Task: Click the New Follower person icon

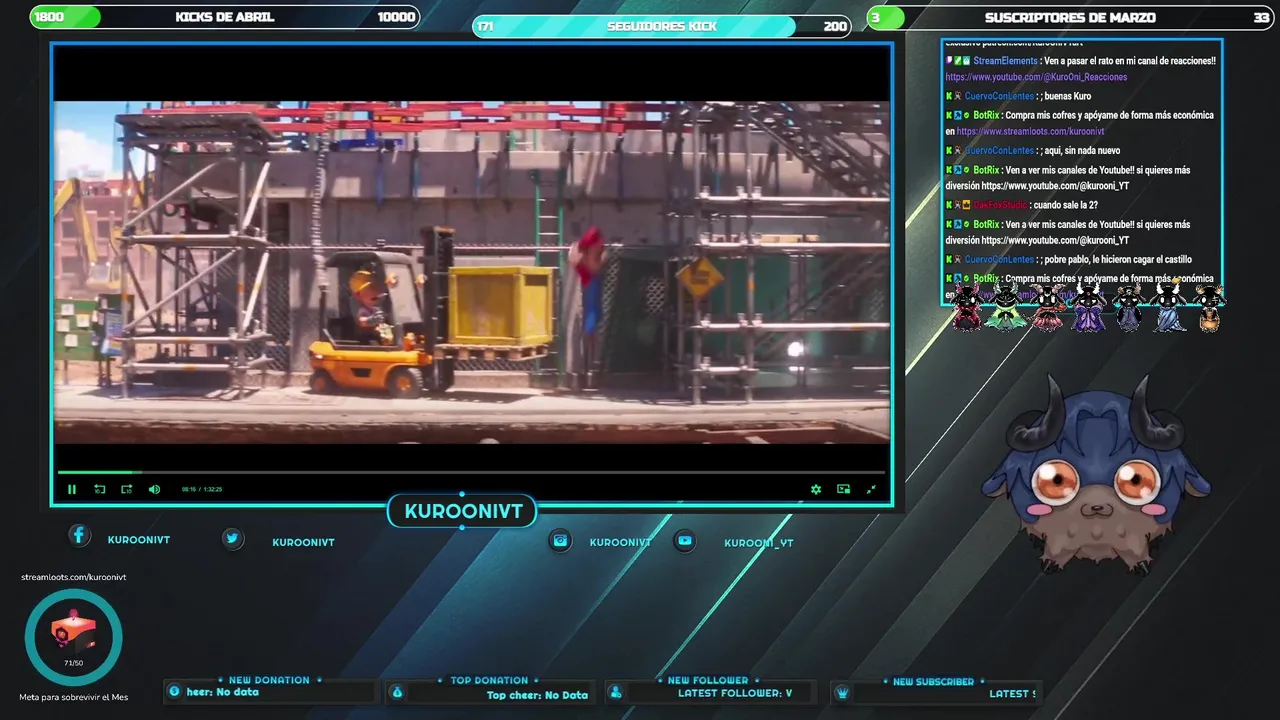Action: pyautogui.click(x=616, y=692)
